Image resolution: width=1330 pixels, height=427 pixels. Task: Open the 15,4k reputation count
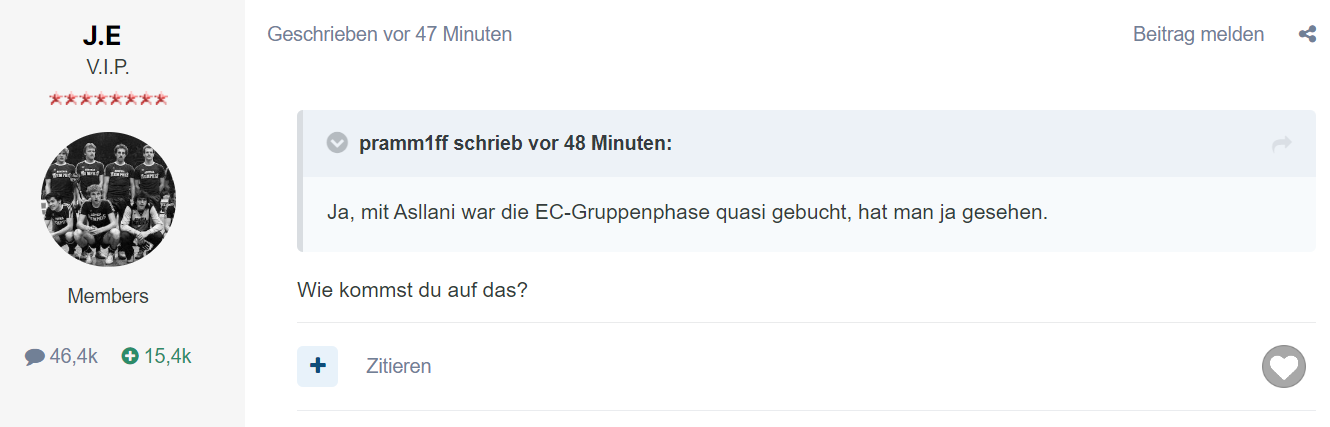[167, 356]
